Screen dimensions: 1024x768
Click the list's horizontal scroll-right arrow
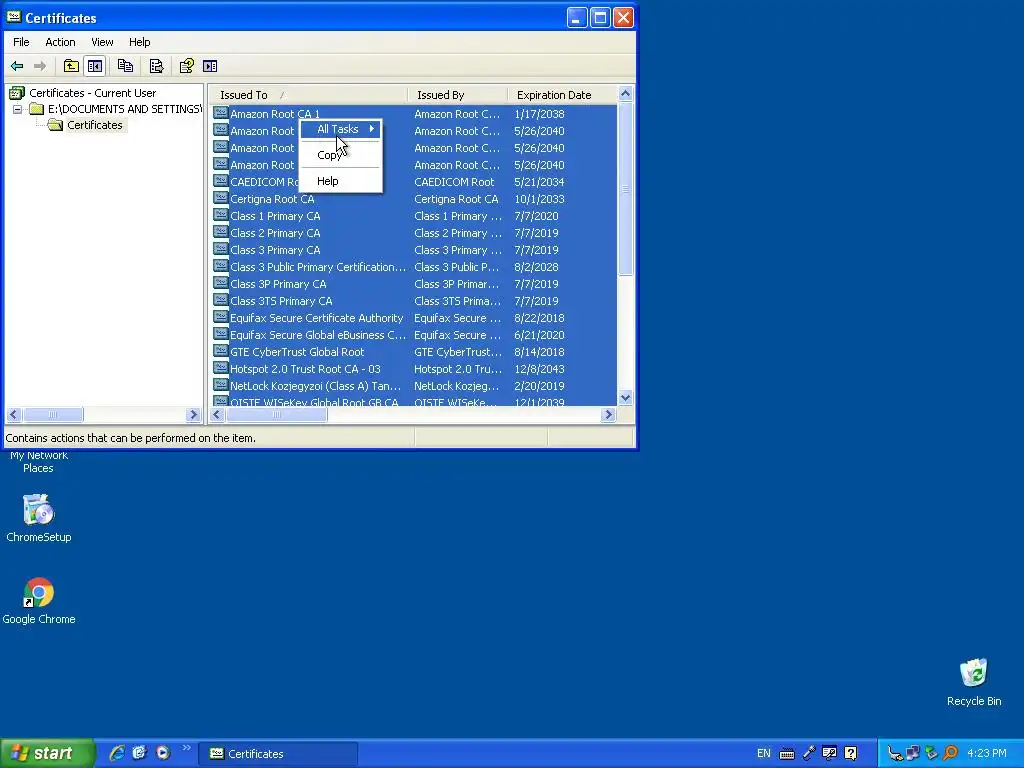[609, 414]
